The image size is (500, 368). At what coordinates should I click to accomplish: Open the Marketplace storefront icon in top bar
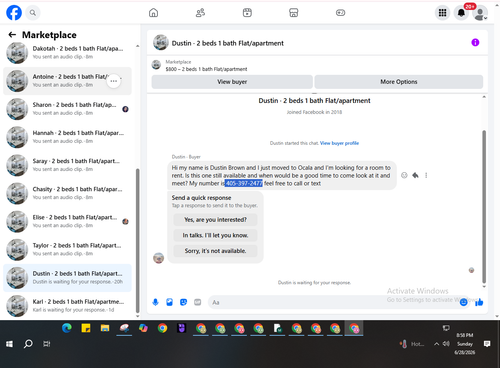[294, 13]
